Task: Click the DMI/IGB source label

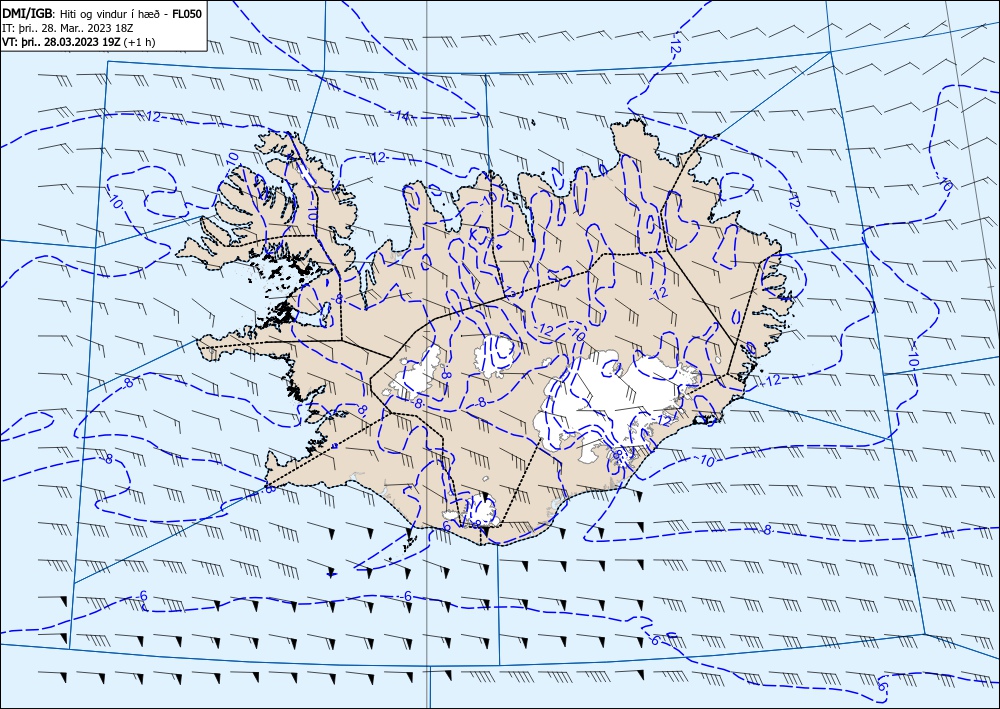Action: [x=28, y=13]
